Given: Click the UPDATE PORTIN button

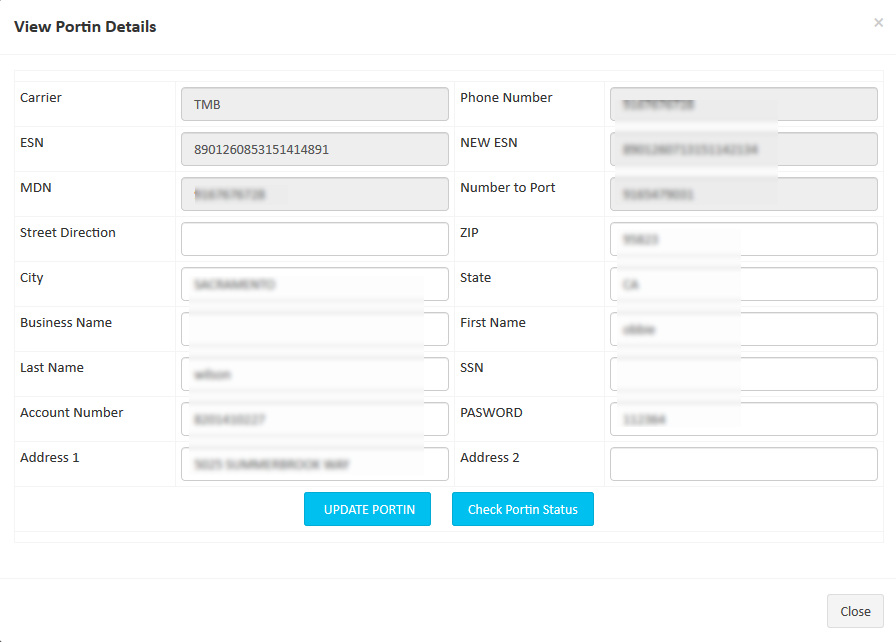Looking at the screenshot, I should (367, 509).
